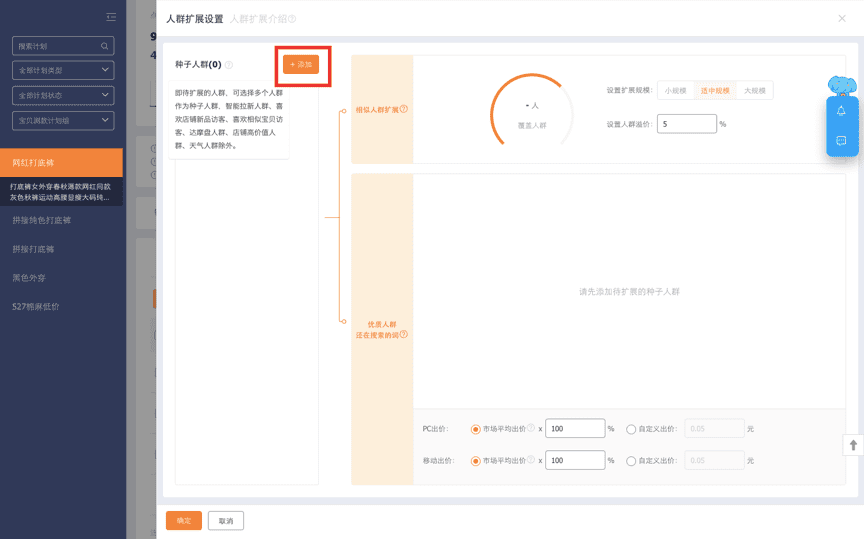Select the 网红打底裤 plan
Viewport: 864px width, 539px height.
[61, 163]
